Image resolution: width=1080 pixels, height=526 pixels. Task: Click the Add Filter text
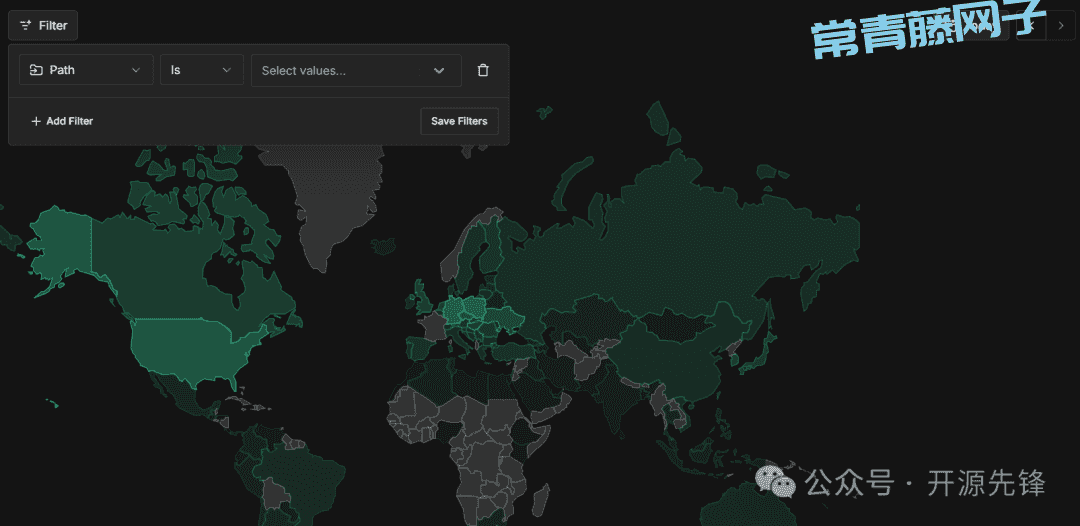pyautogui.click(x=69, y=121)
